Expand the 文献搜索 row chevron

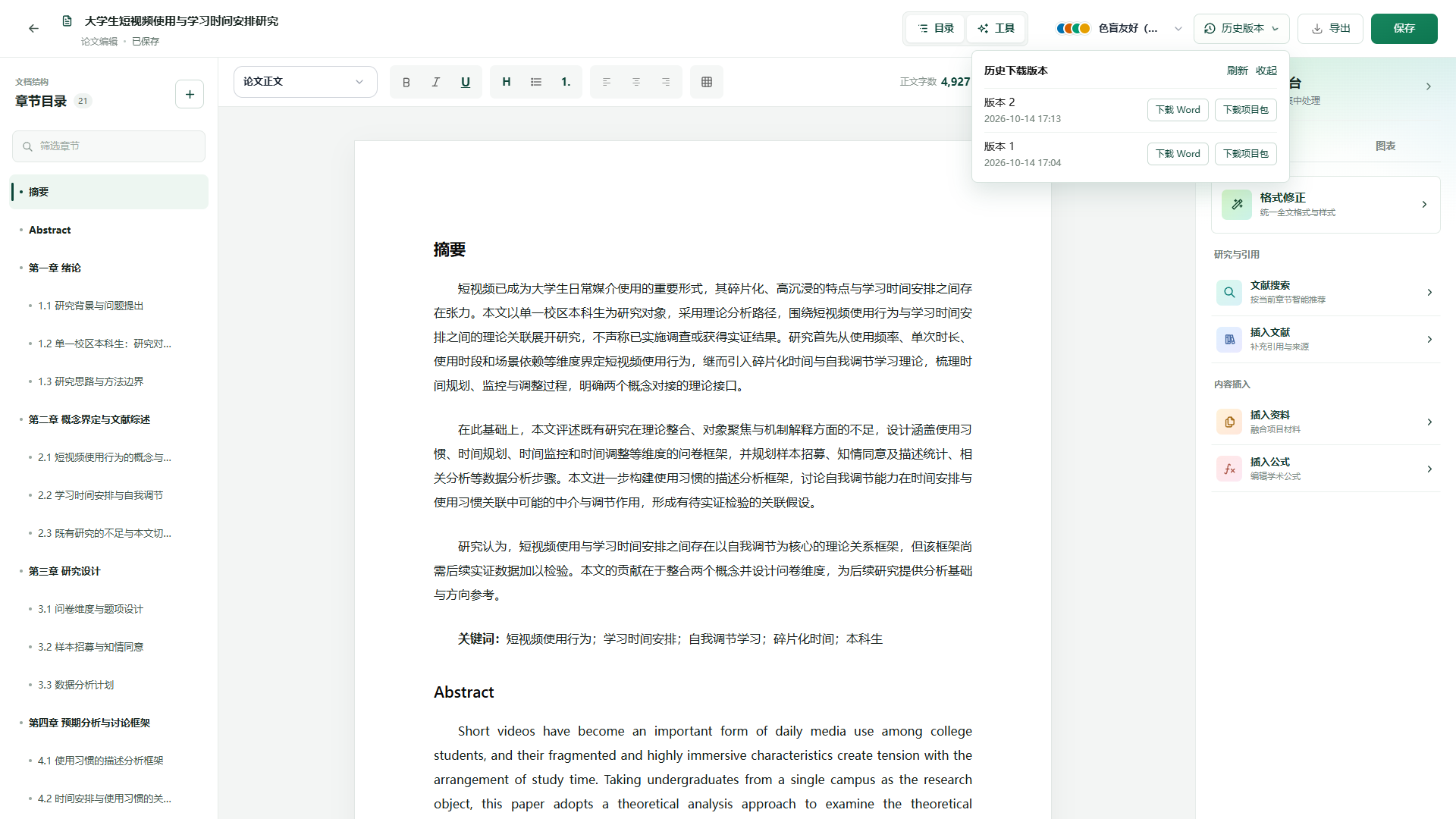pyautogui.click(x=1429, y=292)
